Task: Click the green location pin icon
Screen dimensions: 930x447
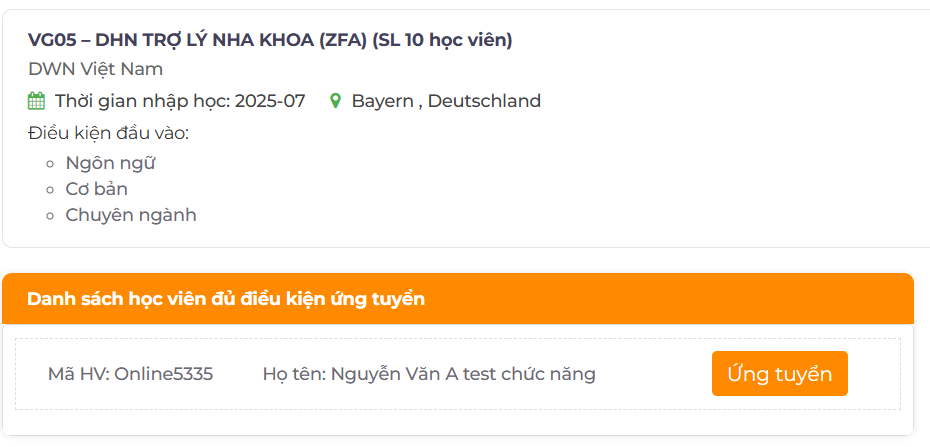Action: click(x=335, y=101)
